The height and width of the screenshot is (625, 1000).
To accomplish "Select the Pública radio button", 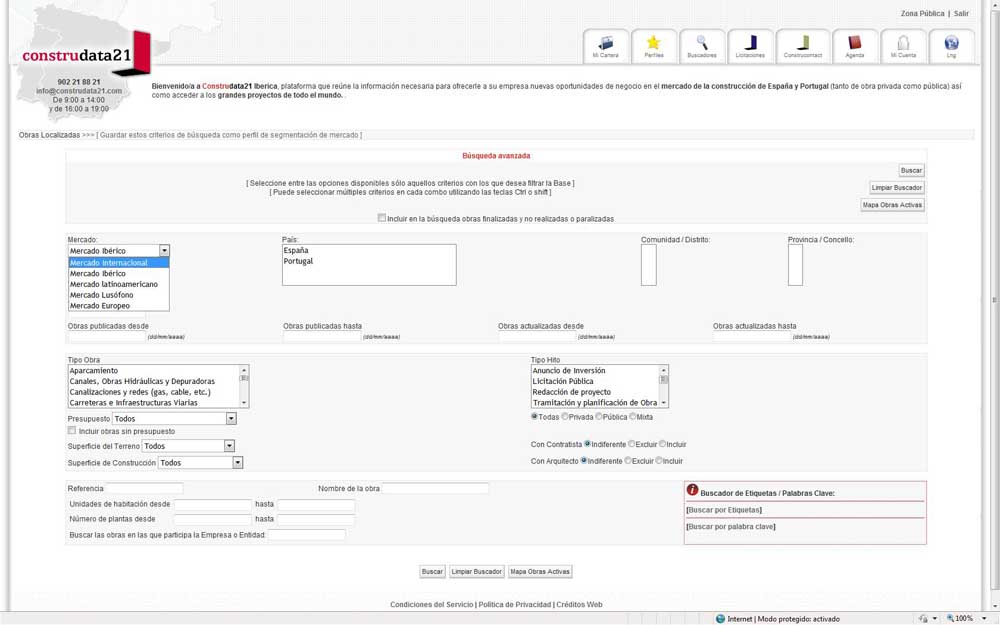I will pyautogui.click(x=599, y=416).
